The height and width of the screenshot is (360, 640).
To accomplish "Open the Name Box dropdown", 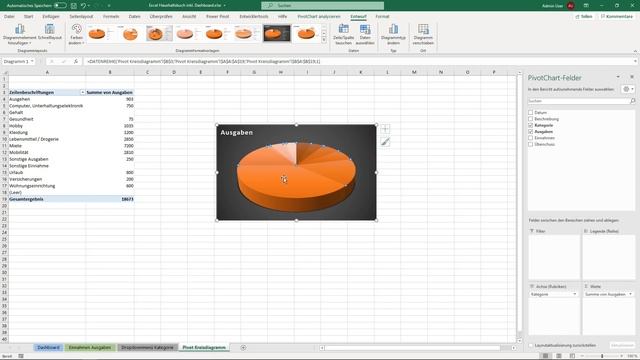I will 32,61.
